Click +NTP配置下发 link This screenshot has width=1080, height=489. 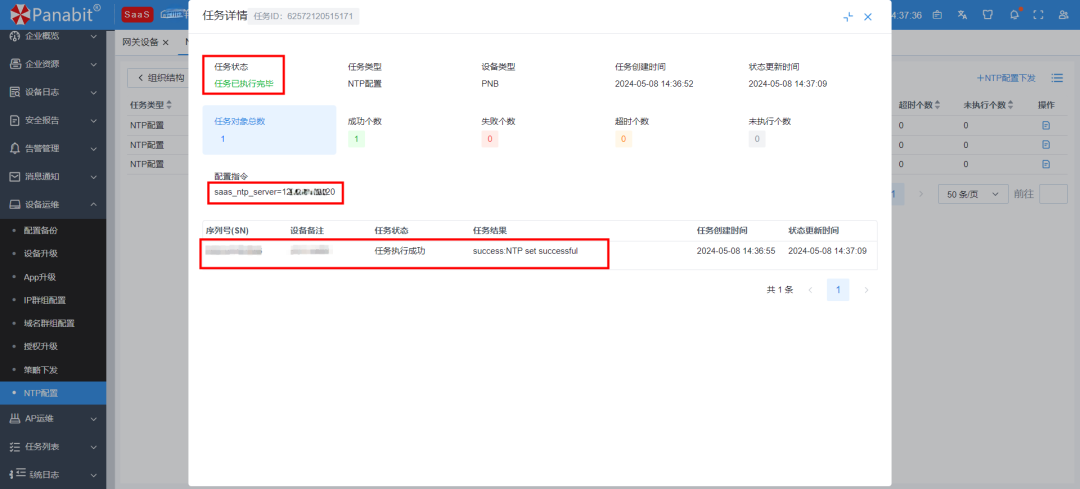coord(1006,78)
